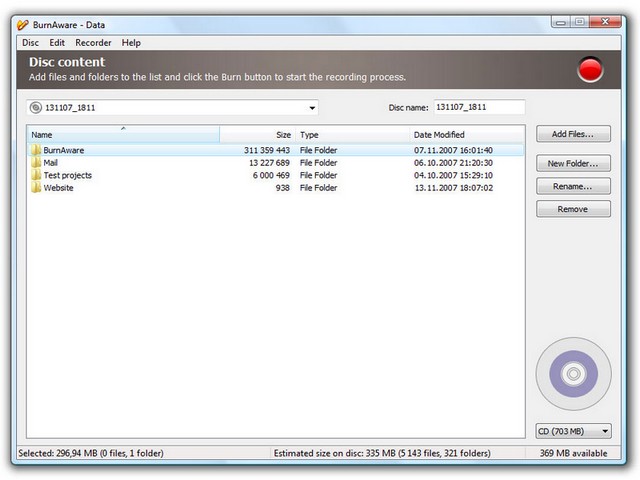Click the Test projects folder icon
The image size is (640, 480).
point(36,175)
